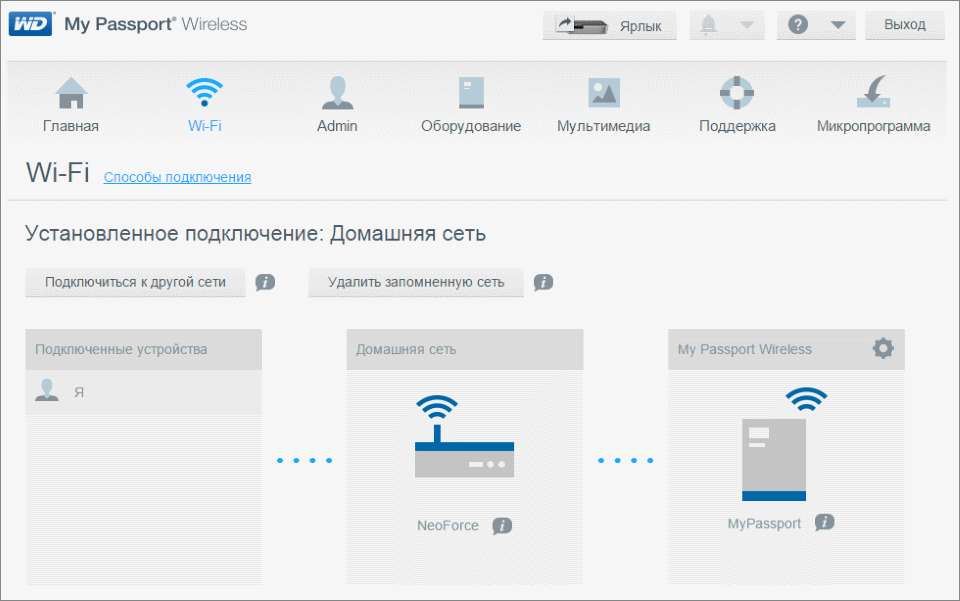The height and width of the screenshot is (601, 960).
Task: Switch to the Микропрограмма tab
Action: pyautogui.click(x=873, y=106)
